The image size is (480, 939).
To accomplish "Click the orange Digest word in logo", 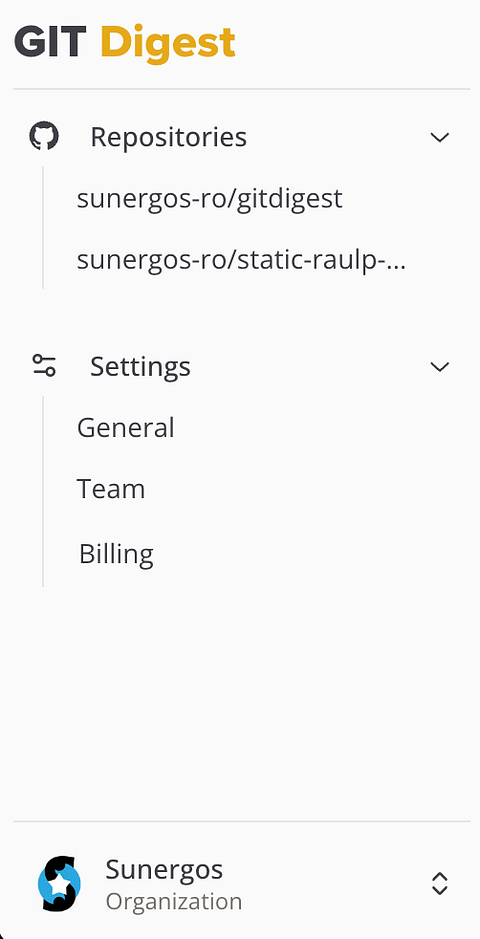I will 168,43.
